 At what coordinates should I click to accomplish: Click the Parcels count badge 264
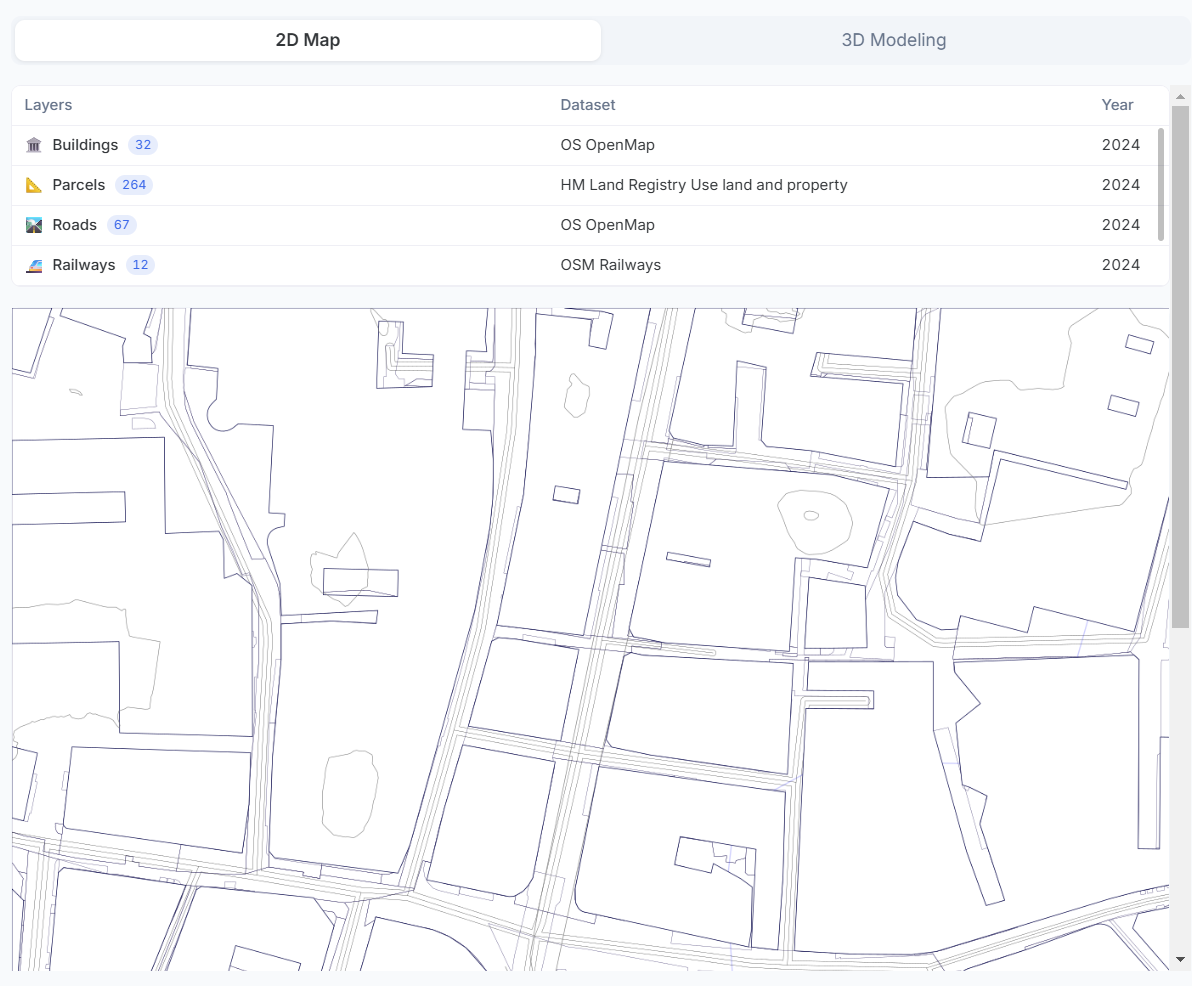coord(134,185)
